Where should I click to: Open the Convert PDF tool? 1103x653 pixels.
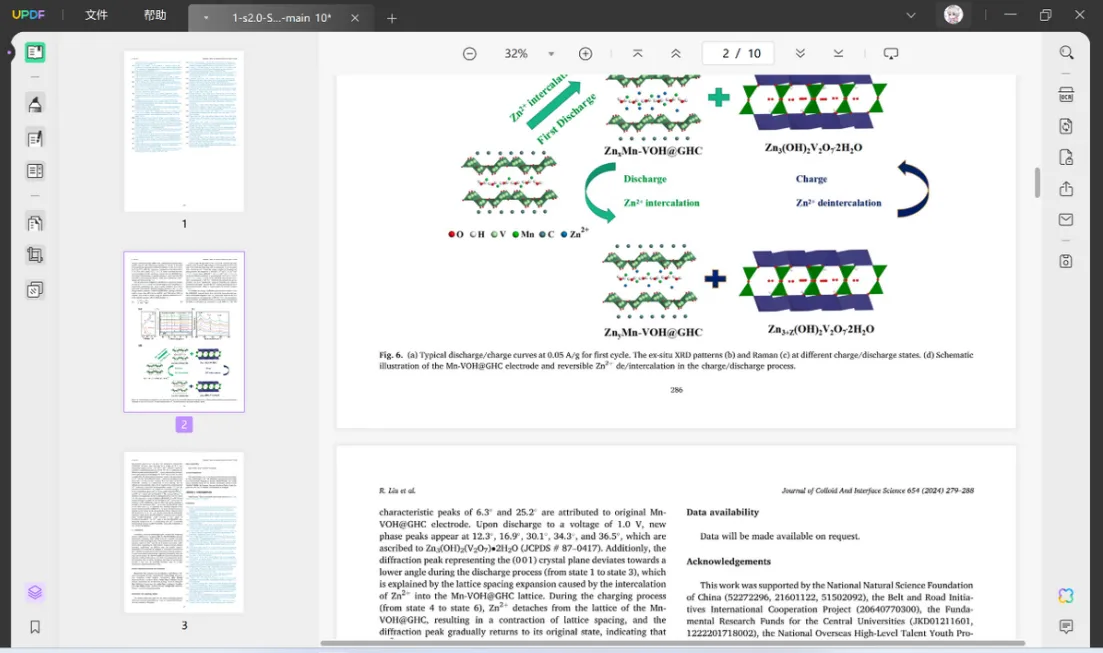(x=1066, y=126)
